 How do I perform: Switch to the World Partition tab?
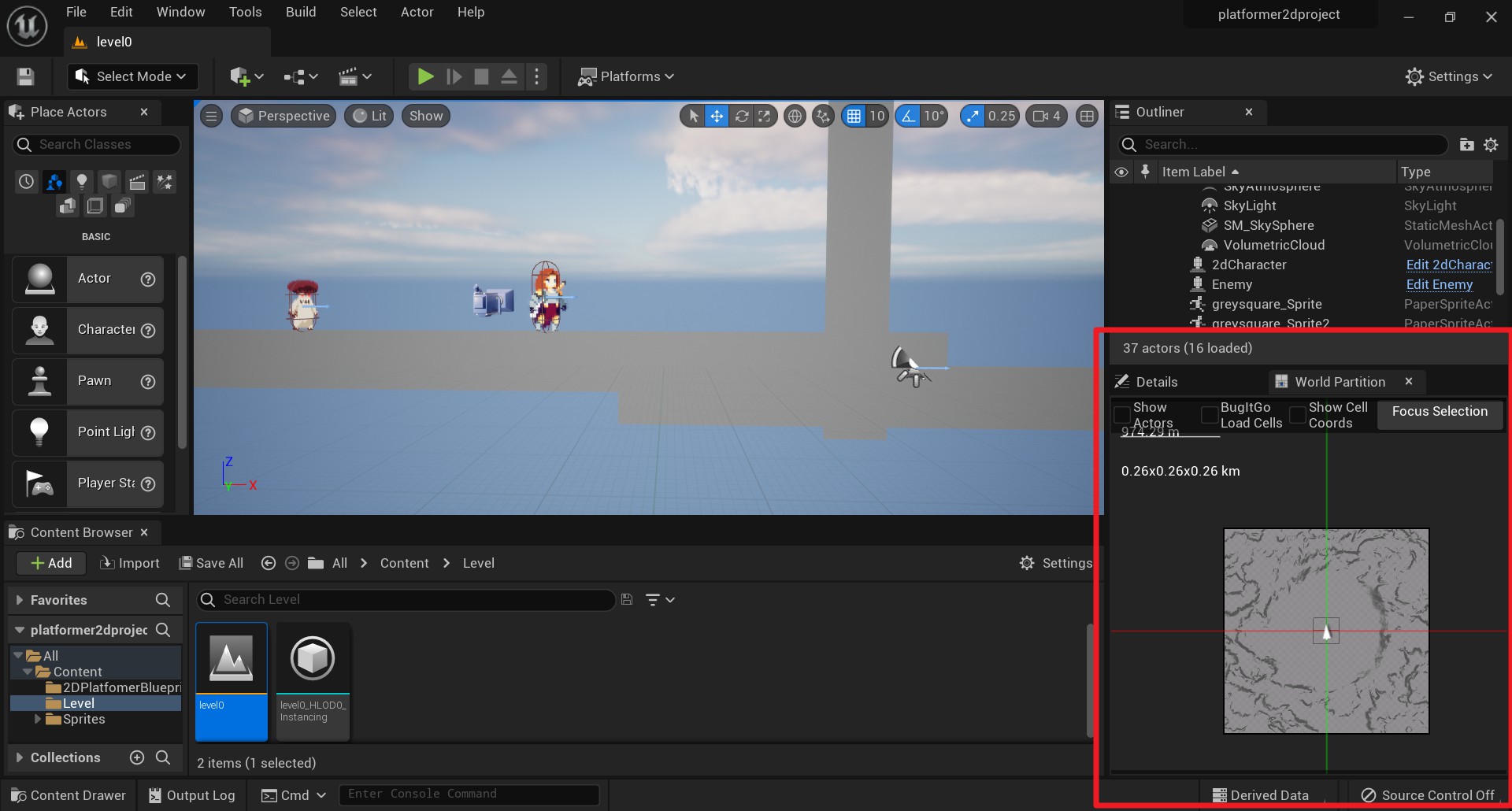tap(1340, 382)
